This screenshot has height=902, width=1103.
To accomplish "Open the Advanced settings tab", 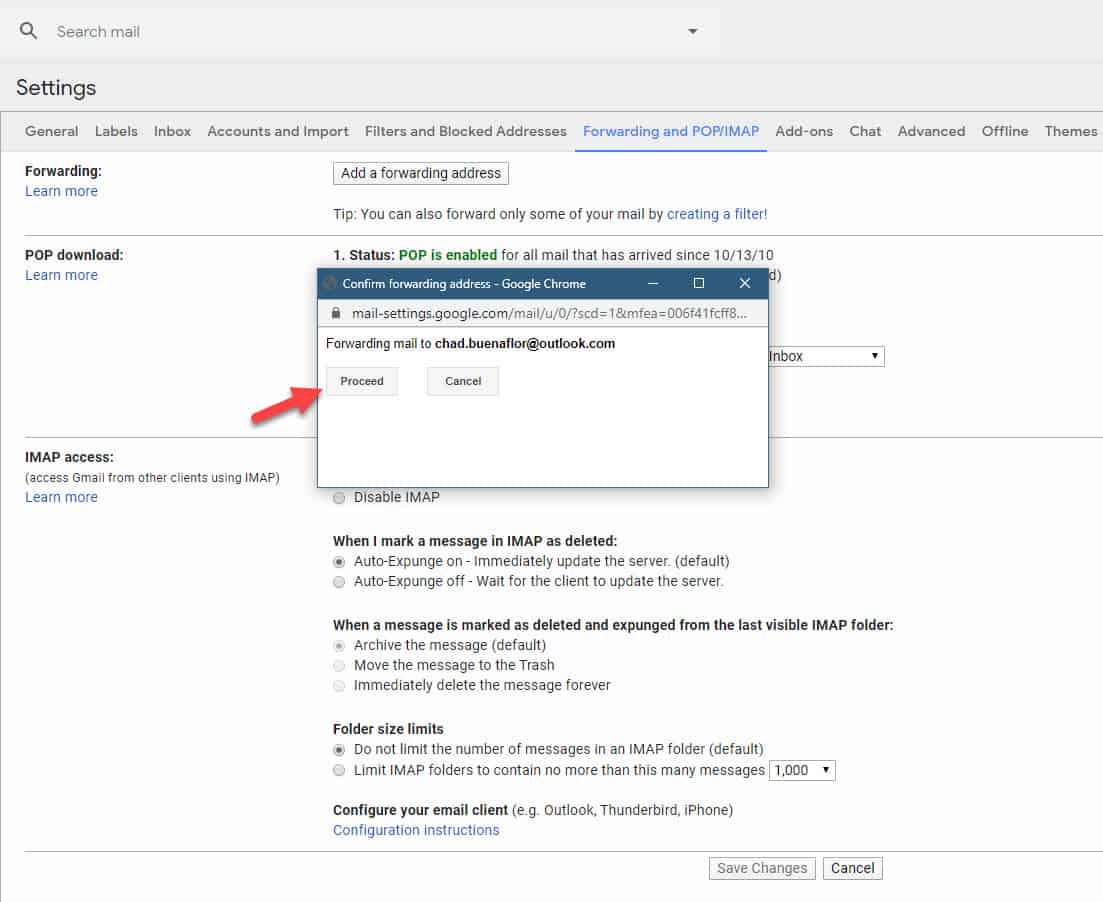I will [931, 131].
